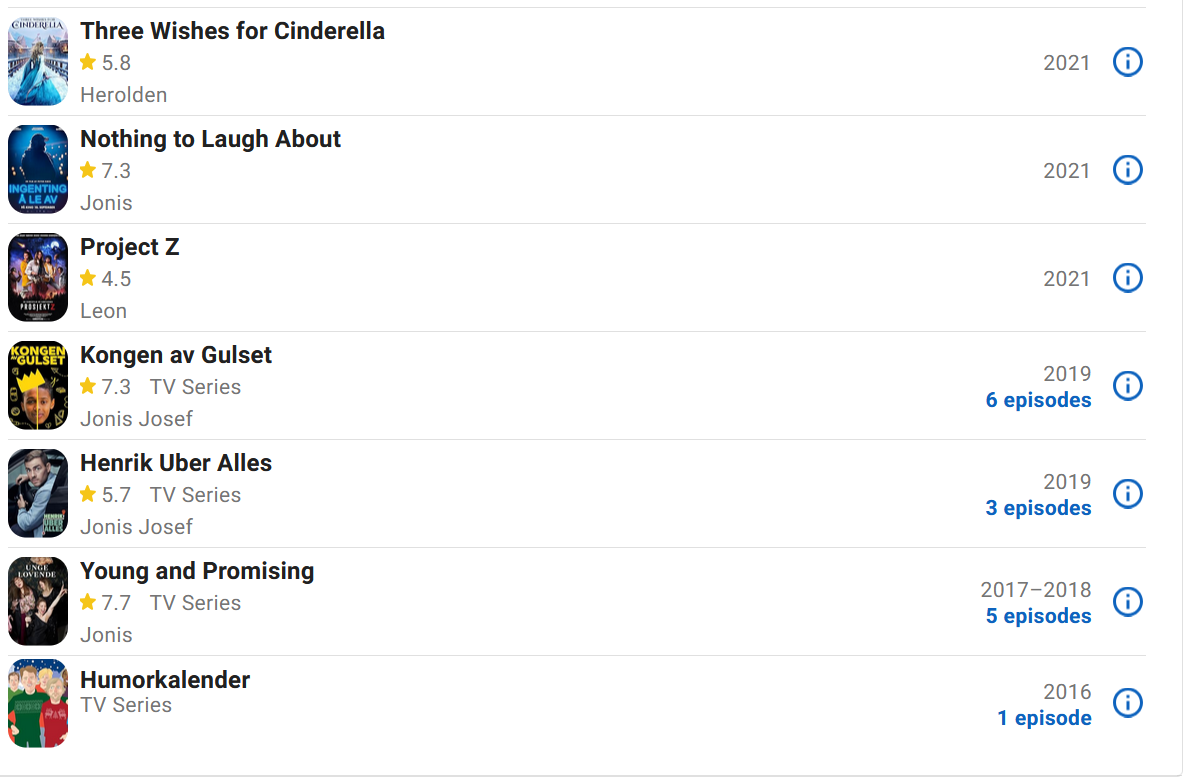Click the Project Z poster thumbnail
1183x780 pixels.
pos(38,278)
